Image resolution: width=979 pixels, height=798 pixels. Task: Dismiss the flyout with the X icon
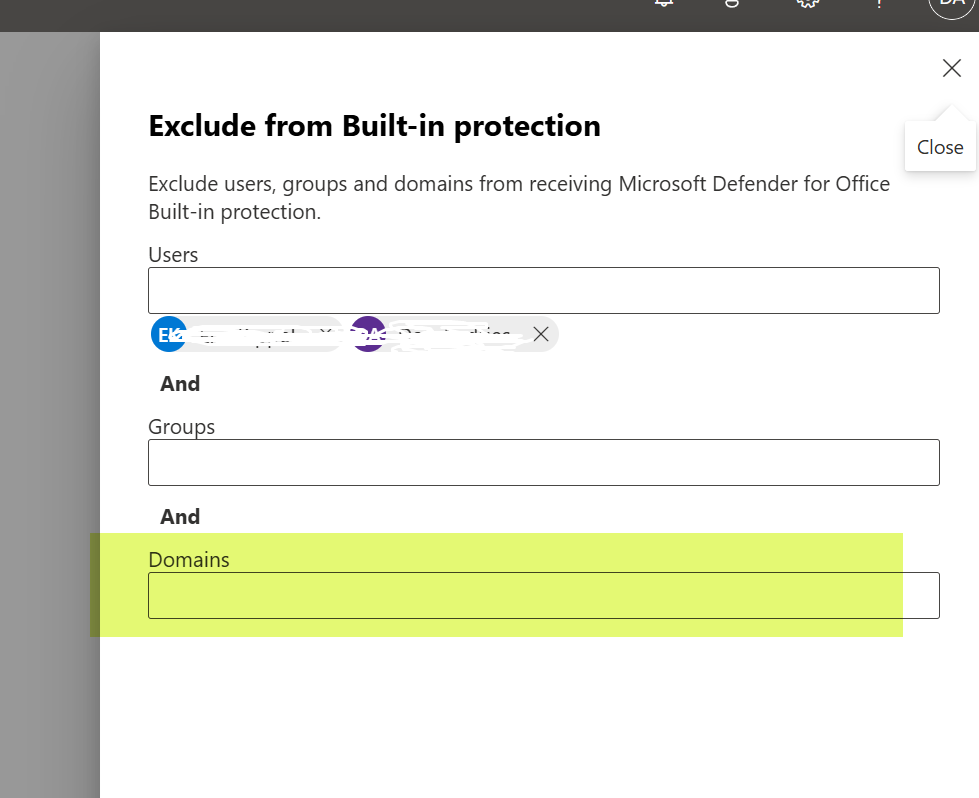point(951,68)
